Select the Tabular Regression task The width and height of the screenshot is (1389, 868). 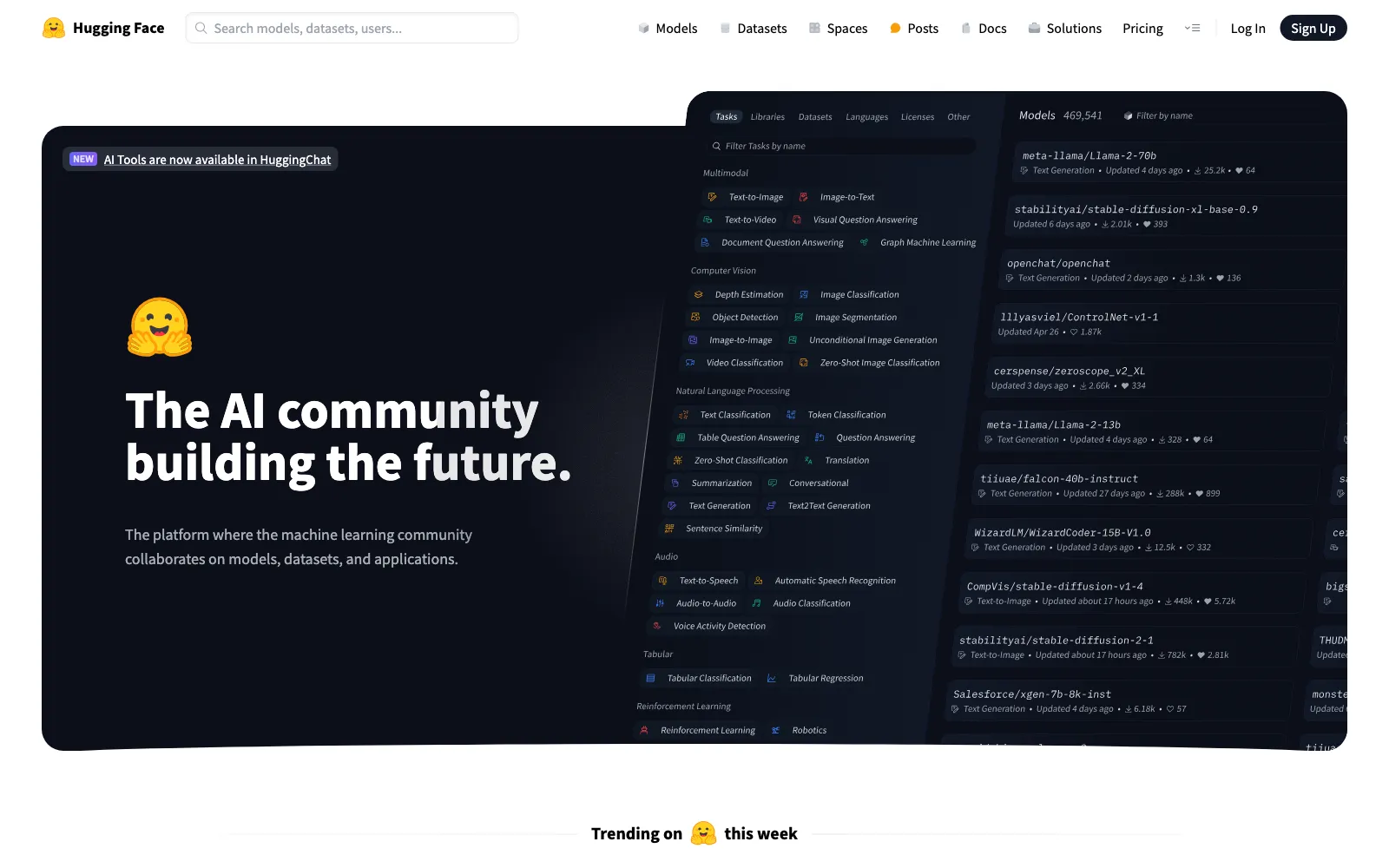[816, 678]
